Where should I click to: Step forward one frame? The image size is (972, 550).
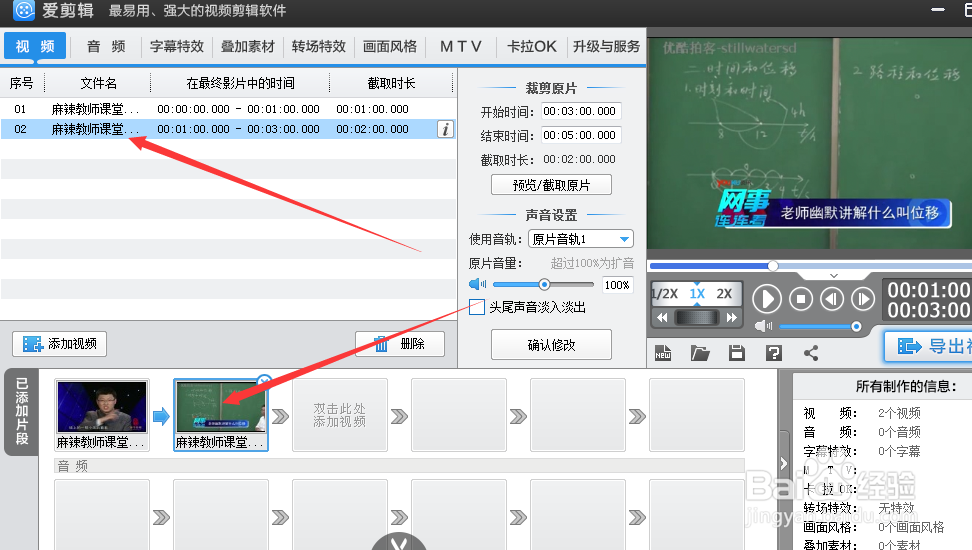click(x=863, y=299)
